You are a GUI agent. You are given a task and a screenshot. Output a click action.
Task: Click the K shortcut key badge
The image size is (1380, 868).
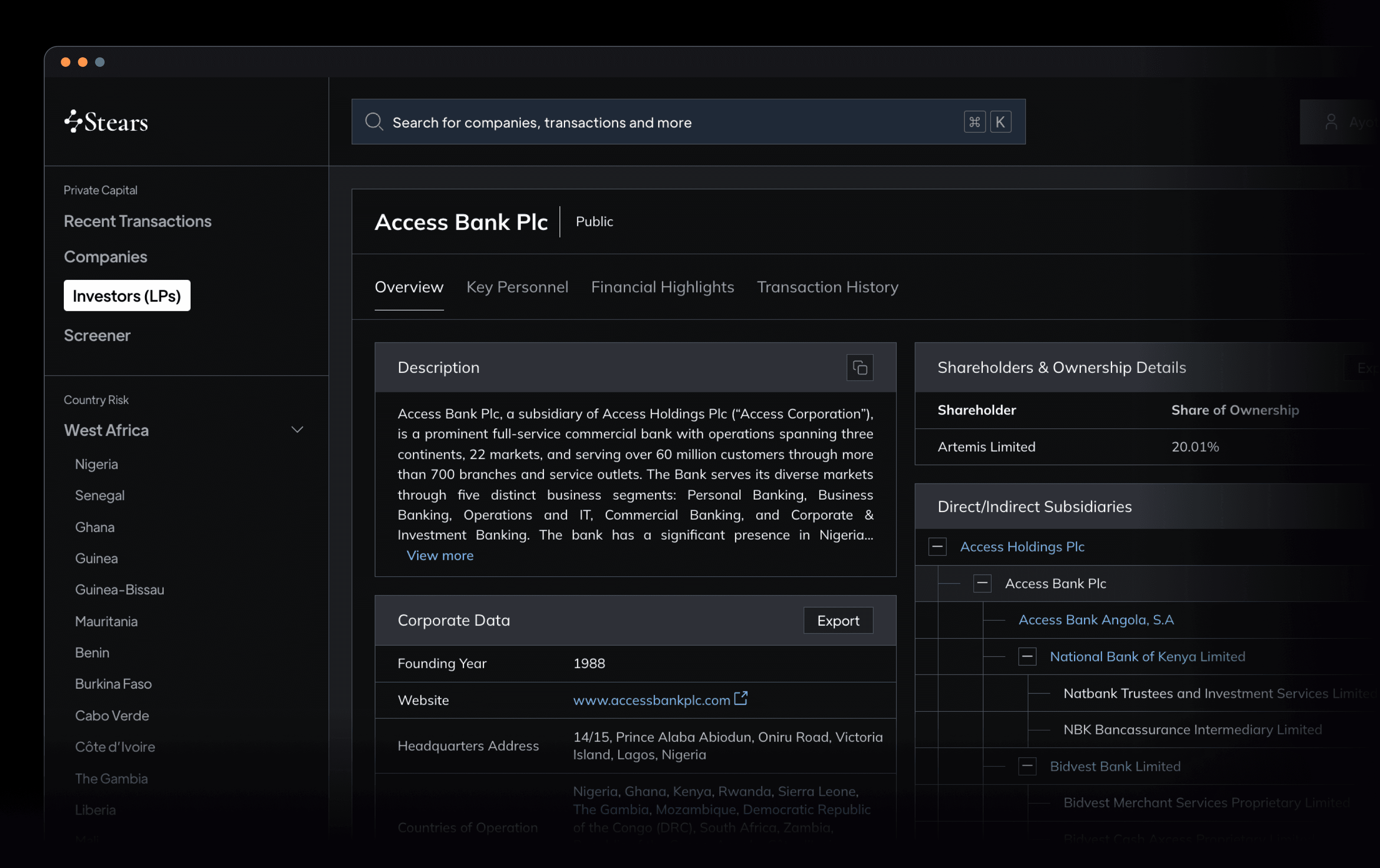pyautogui.click(x=1000, y=122)
